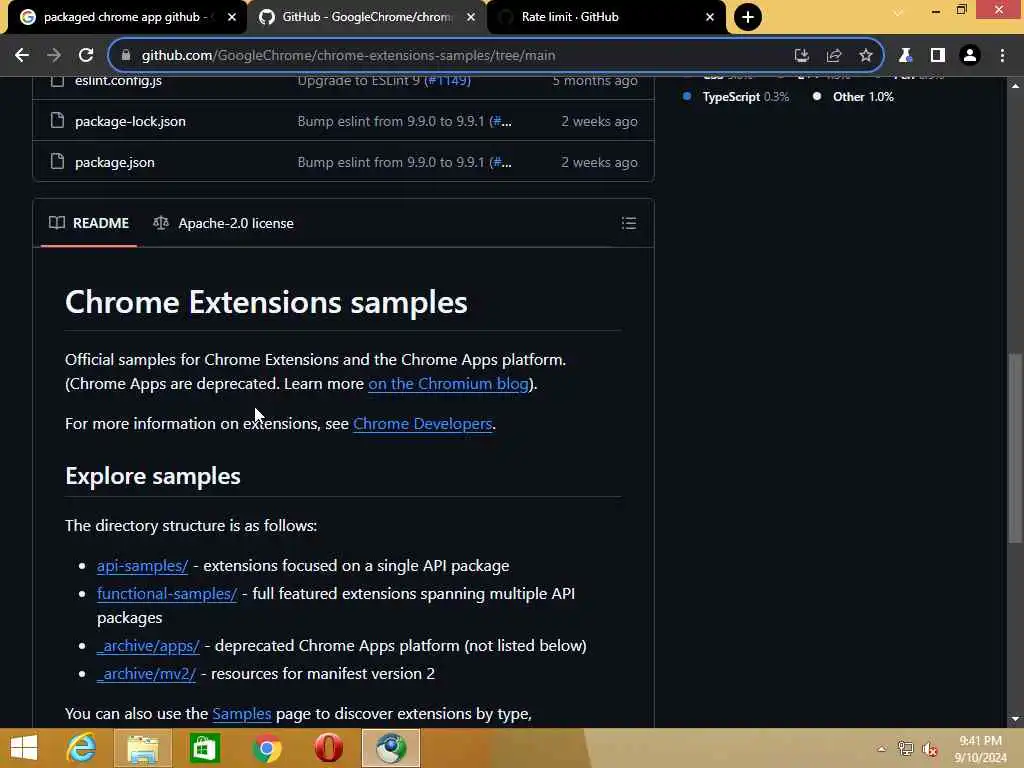1024x768 pixels.
Task: Switch to Apache-2.0 license tab
Action: (x=223, y=223)
